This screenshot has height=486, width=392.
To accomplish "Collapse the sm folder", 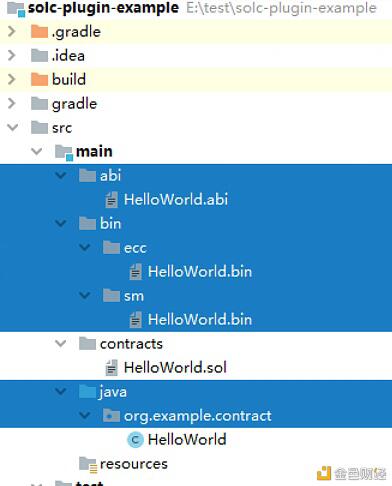I will (x=85, y=295).
